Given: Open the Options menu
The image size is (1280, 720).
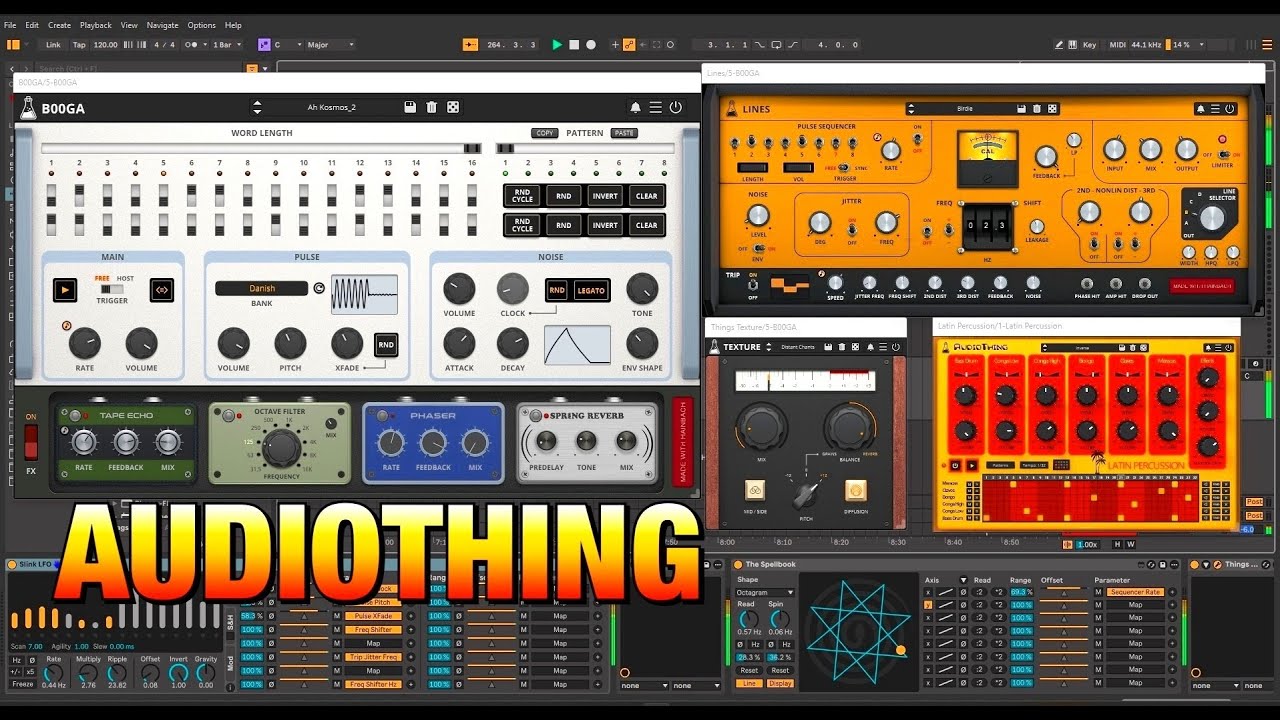Looking at the screenshot, I should (x=201, y=25).
